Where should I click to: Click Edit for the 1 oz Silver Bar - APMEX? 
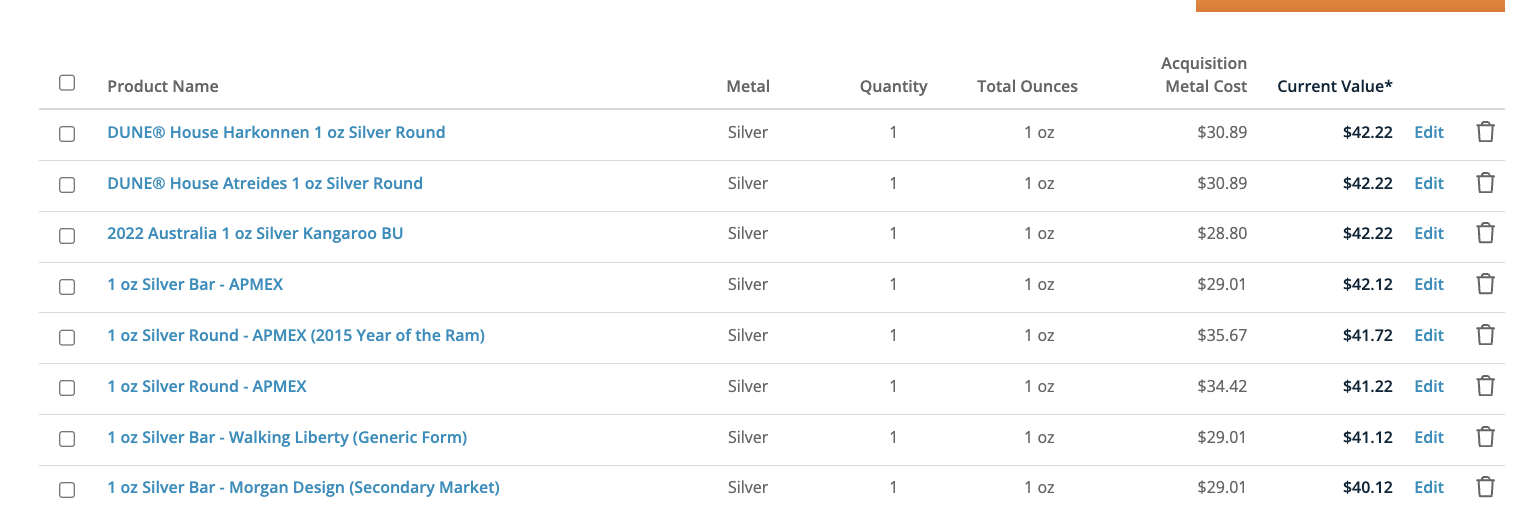pyautogui.click(x=1429, y=284)
